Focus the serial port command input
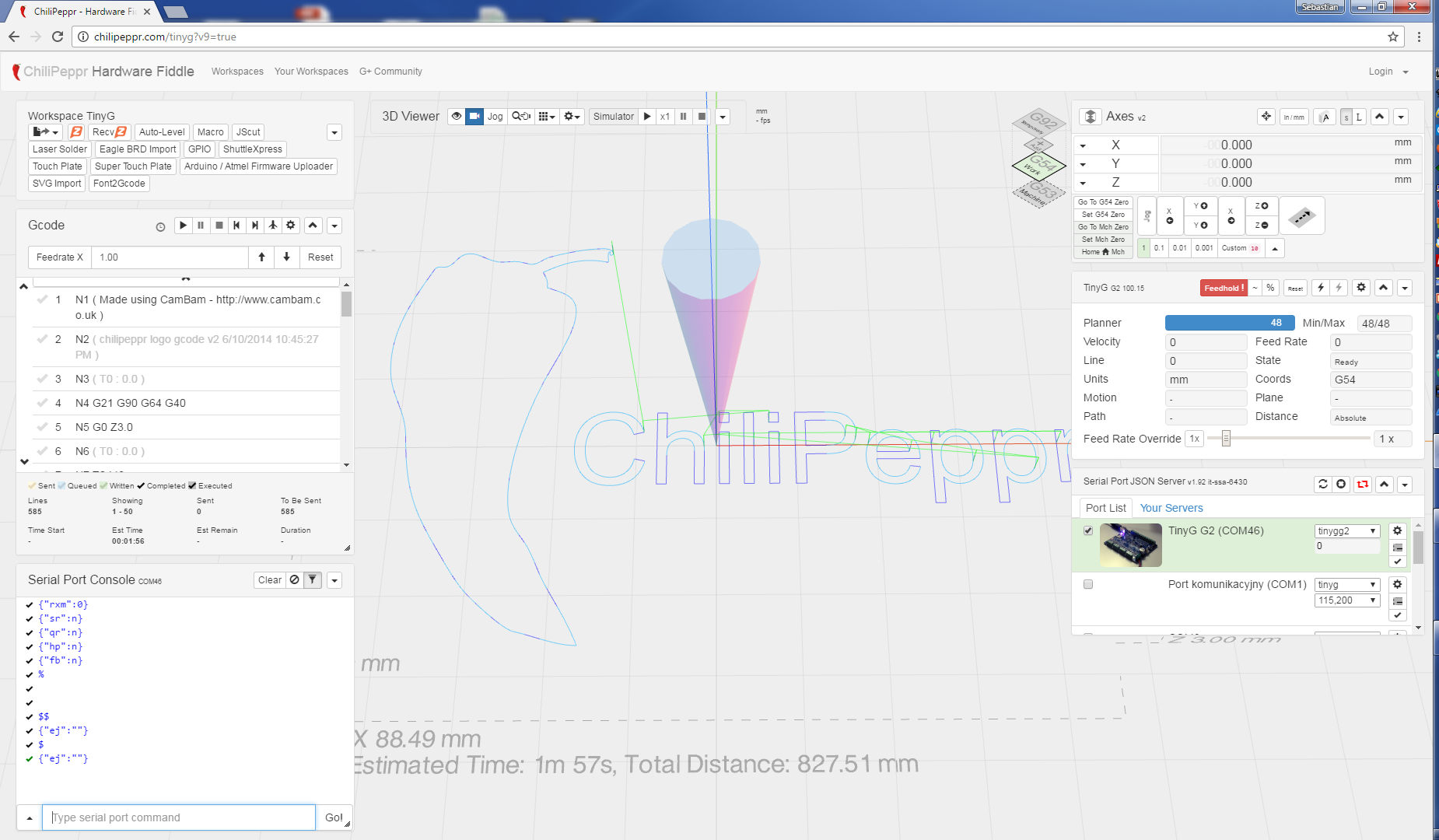Image resolution: width=1439 pixels, height=840 pixels. pos(179,817)
